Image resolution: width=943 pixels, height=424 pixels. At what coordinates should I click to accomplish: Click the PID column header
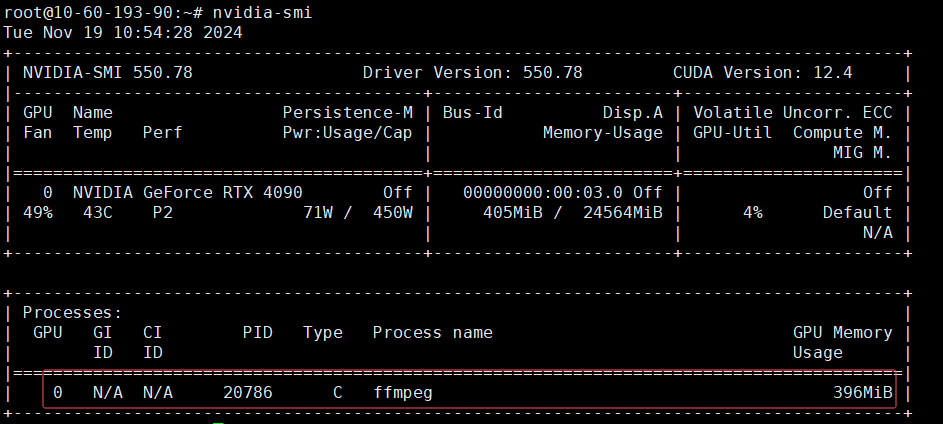(x=257, y=333)
